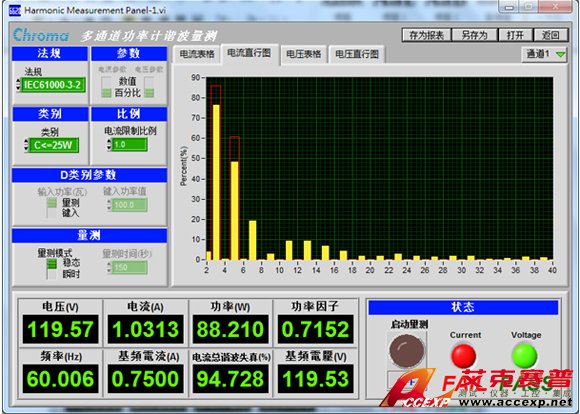Image resolution: width=580 pixels, height=414 pixels.
Task: Click the 存为报表 button
Action: tap(426, 35)
